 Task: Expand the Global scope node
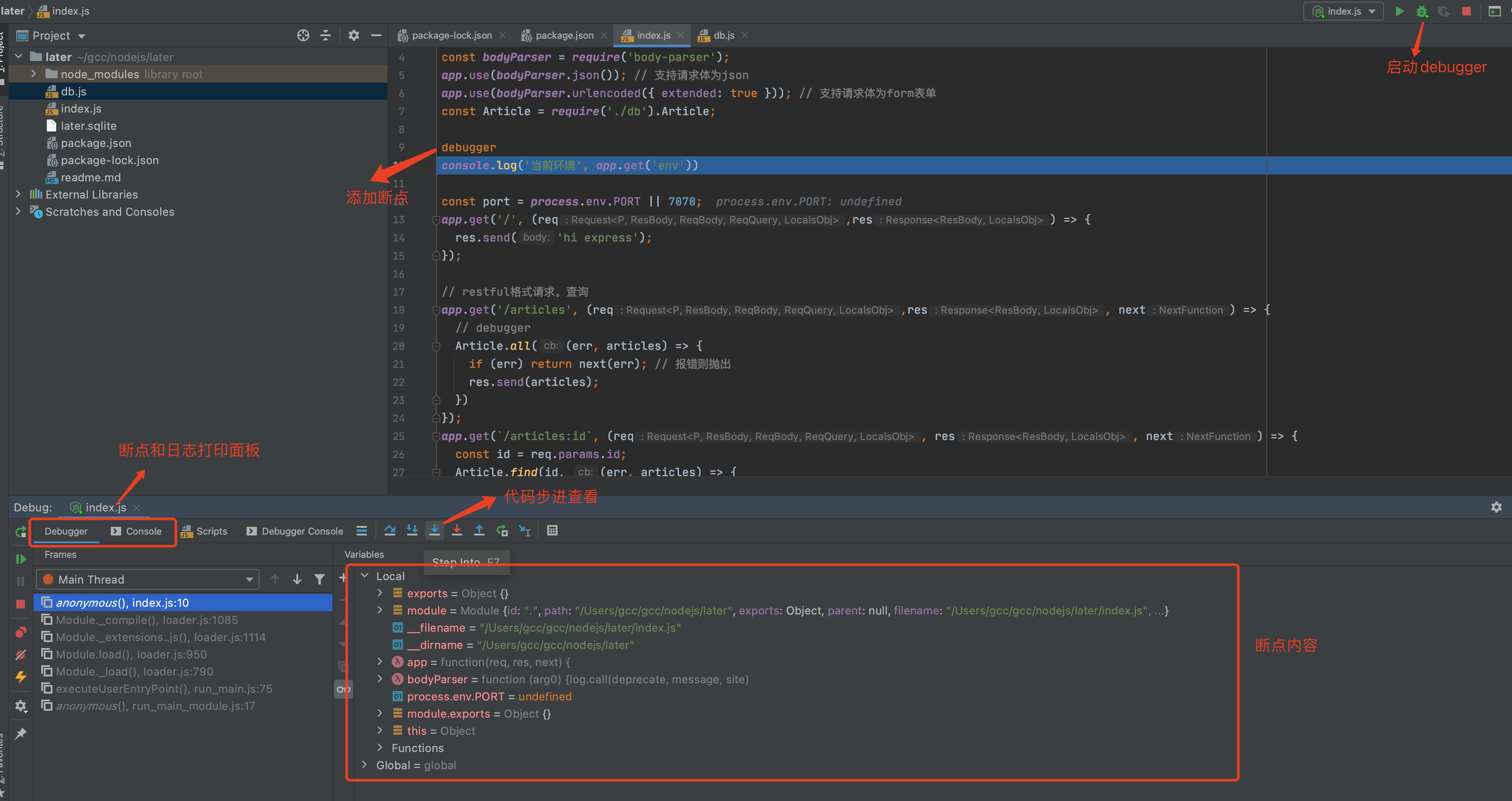pyautogui.click(x=365, y=765)
